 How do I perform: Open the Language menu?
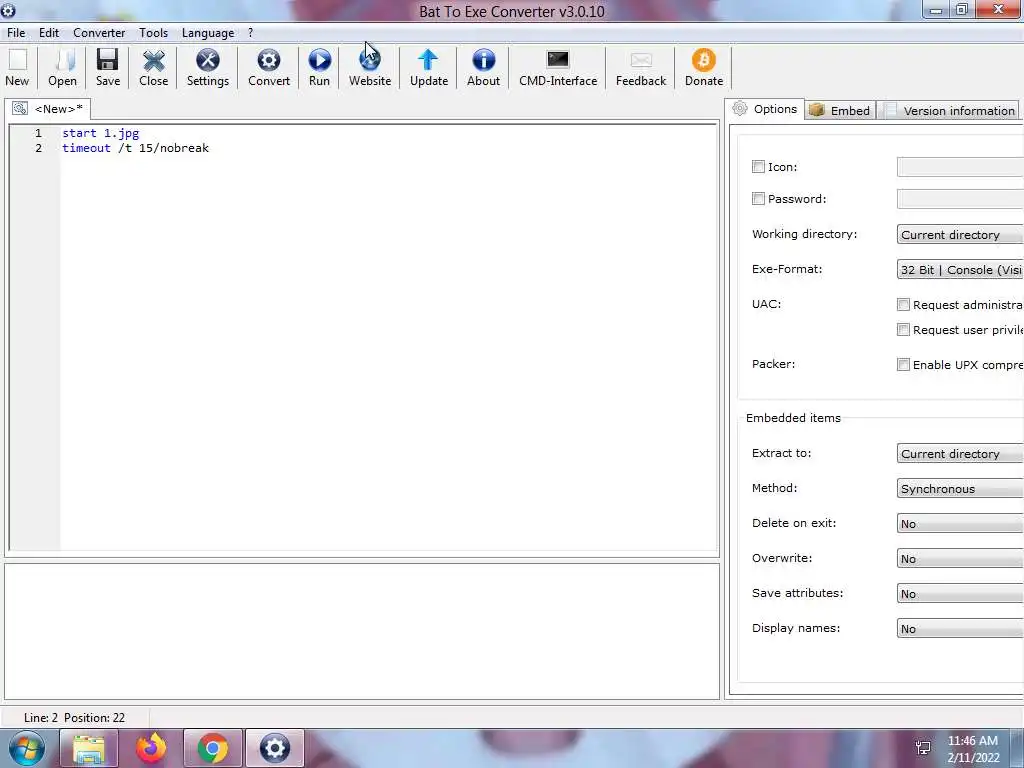click(208, 33)
